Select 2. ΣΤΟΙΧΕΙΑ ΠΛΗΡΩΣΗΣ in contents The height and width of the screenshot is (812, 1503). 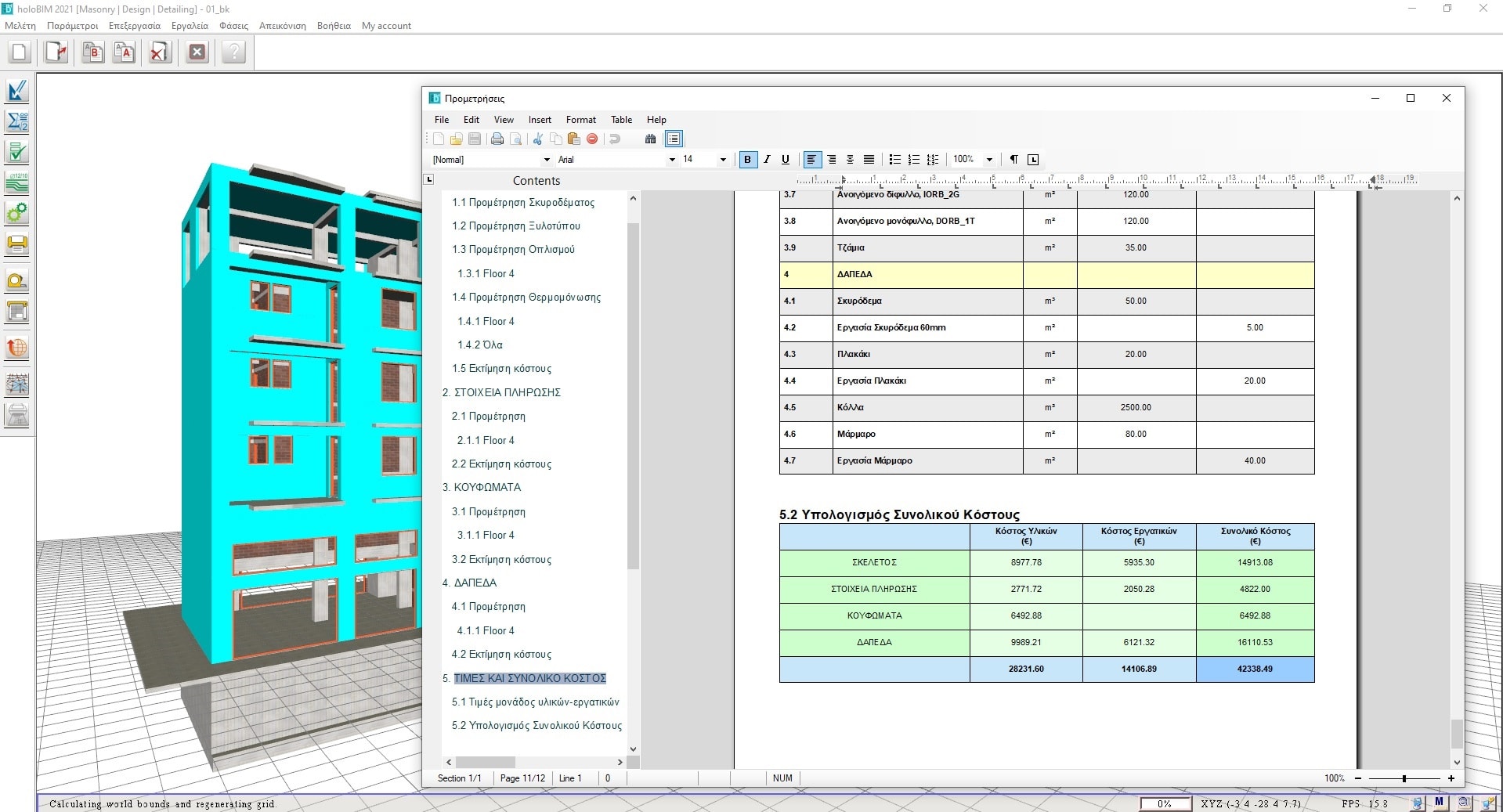501,392
